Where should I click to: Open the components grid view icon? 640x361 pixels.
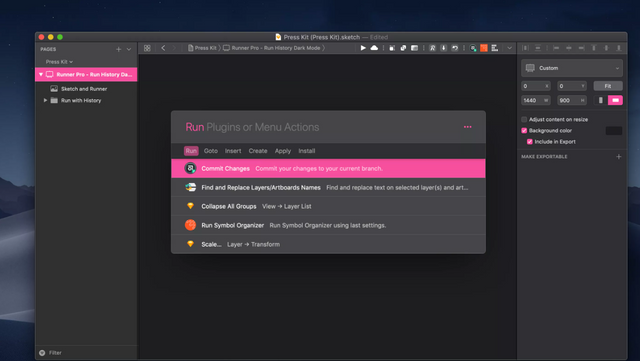pyautogui.click(x=147, y=48)
